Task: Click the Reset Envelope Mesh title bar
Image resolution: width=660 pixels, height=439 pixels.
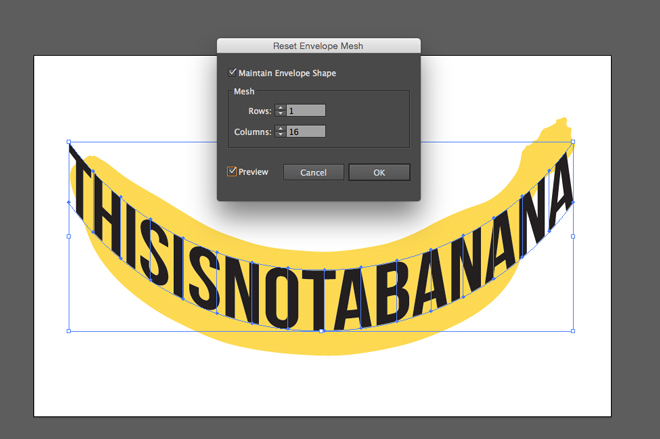Action: (319, 46)
